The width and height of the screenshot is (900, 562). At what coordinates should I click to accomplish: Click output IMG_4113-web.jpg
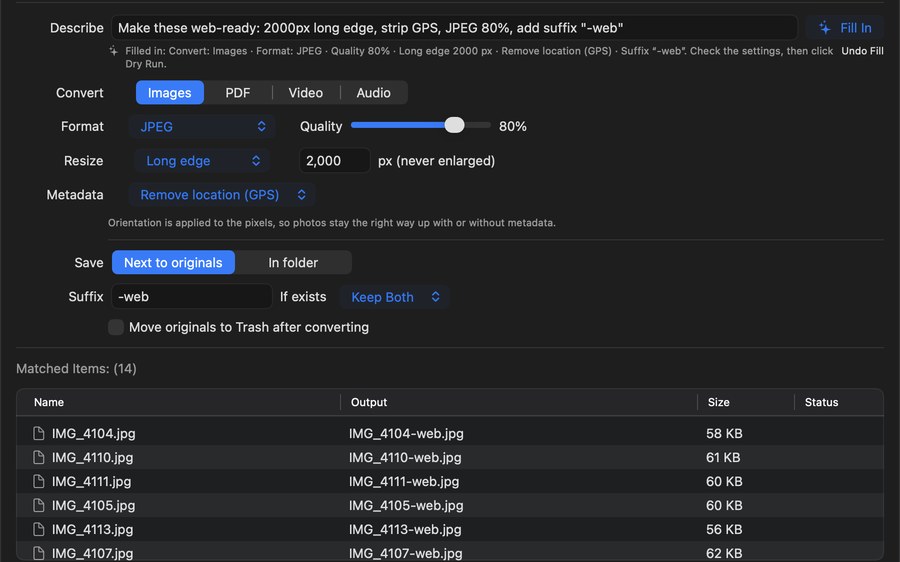[405, 529]
